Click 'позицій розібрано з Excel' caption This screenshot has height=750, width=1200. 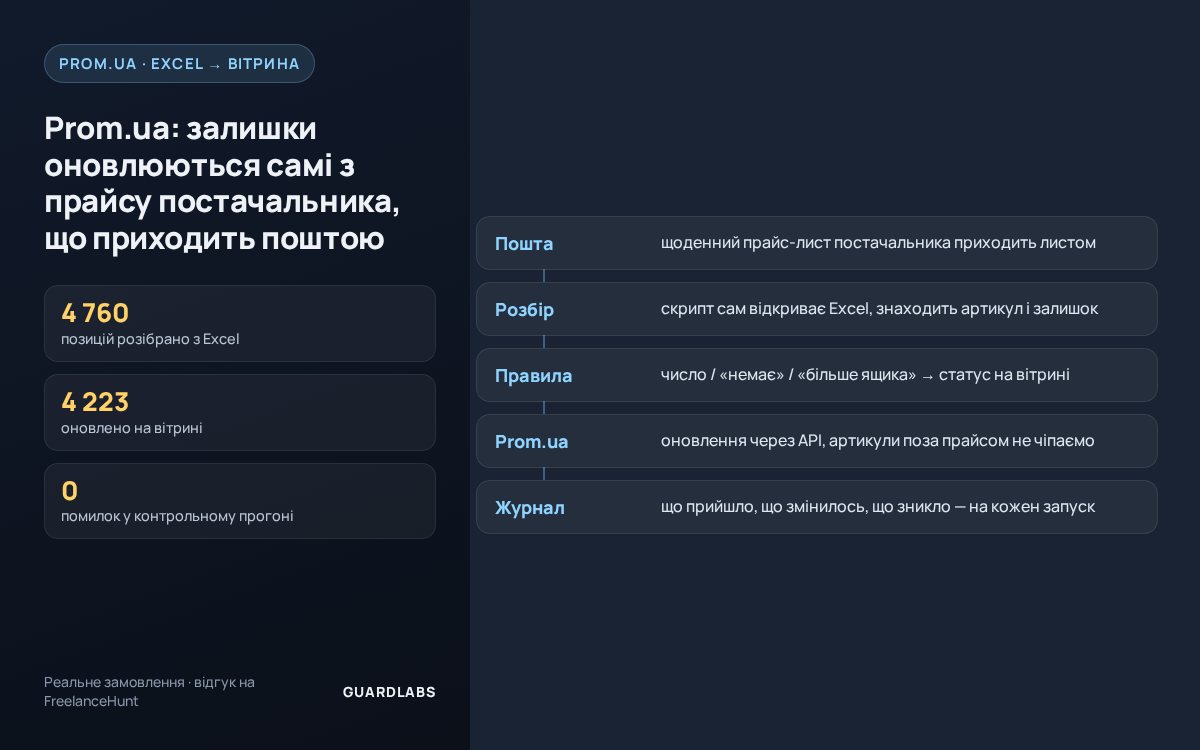(150, 339)
